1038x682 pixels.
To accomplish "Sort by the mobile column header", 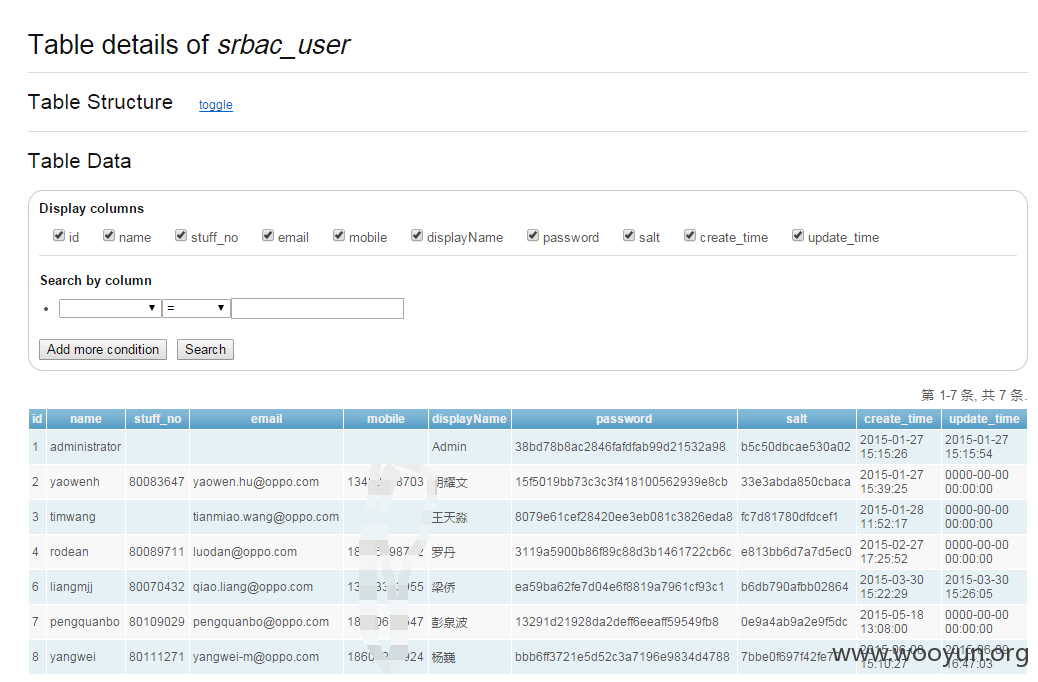I will 386,418.
